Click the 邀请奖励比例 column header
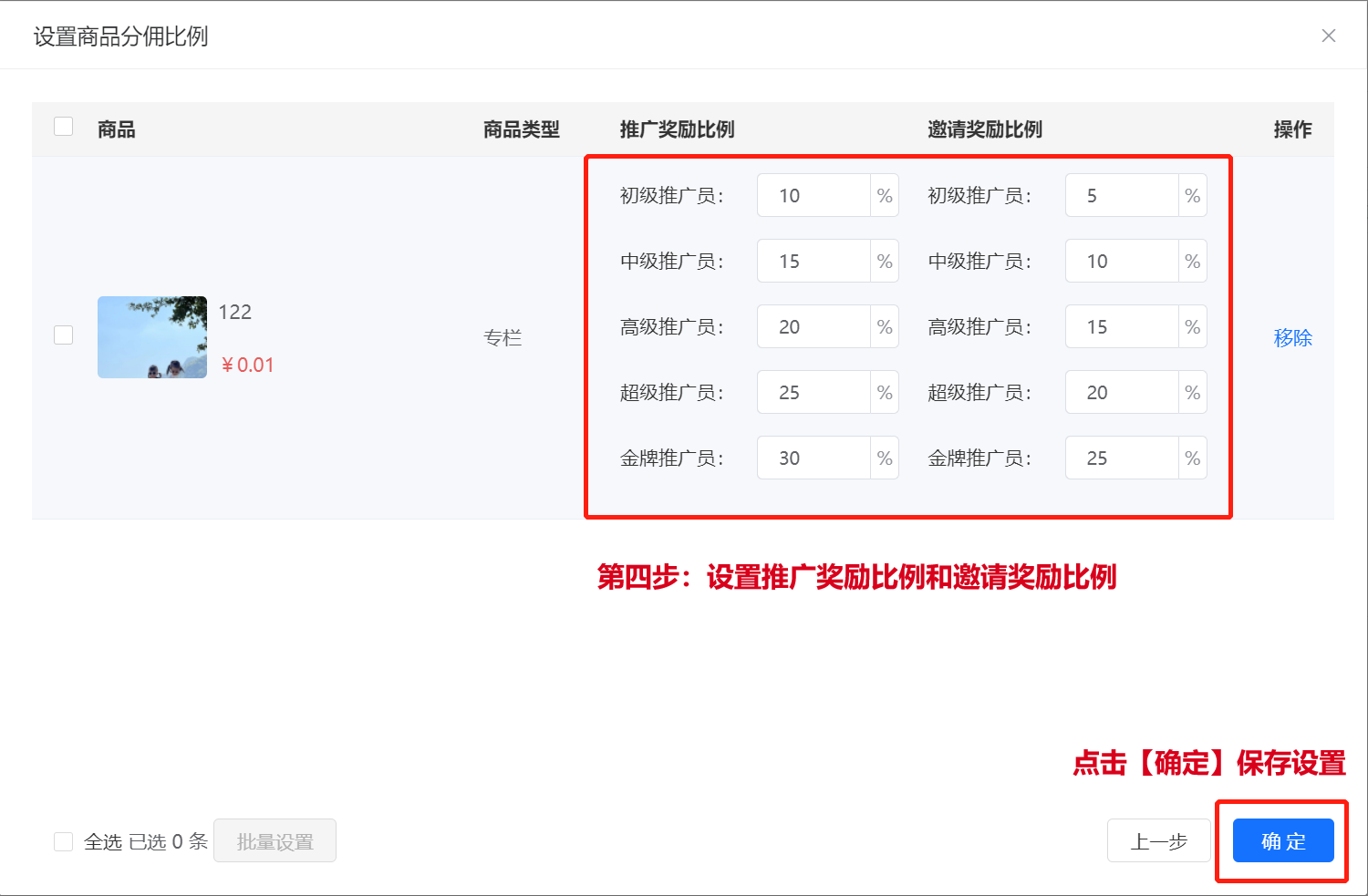1368x896 pixels. pos(985,129)
